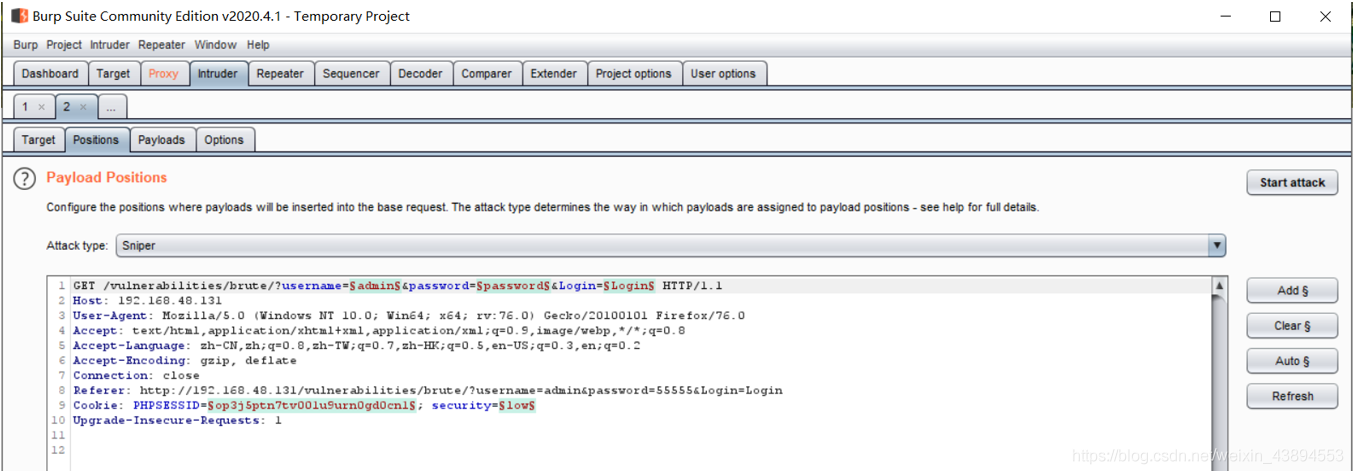Select Intruder attack tab 2
Viewport: 1353px width, 474px height.
click(67, 107)
